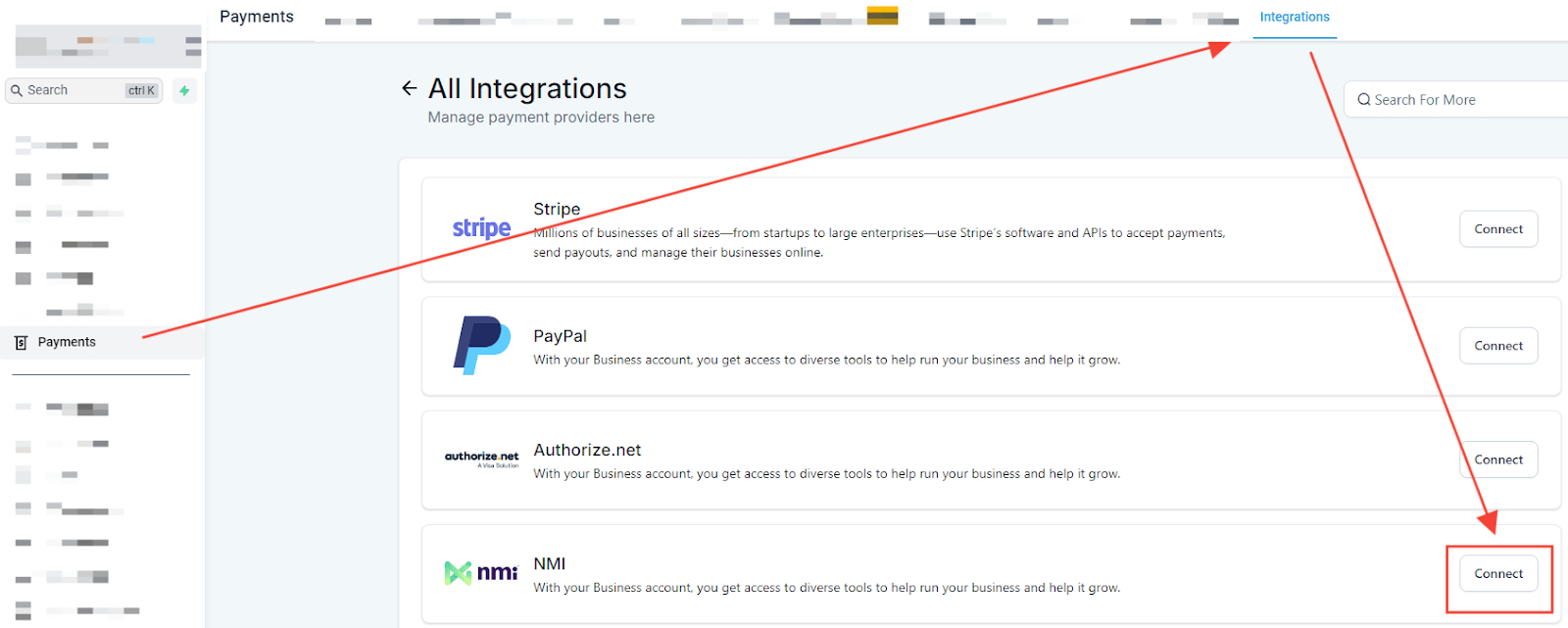Click the Search For More field

(1456, 100)
